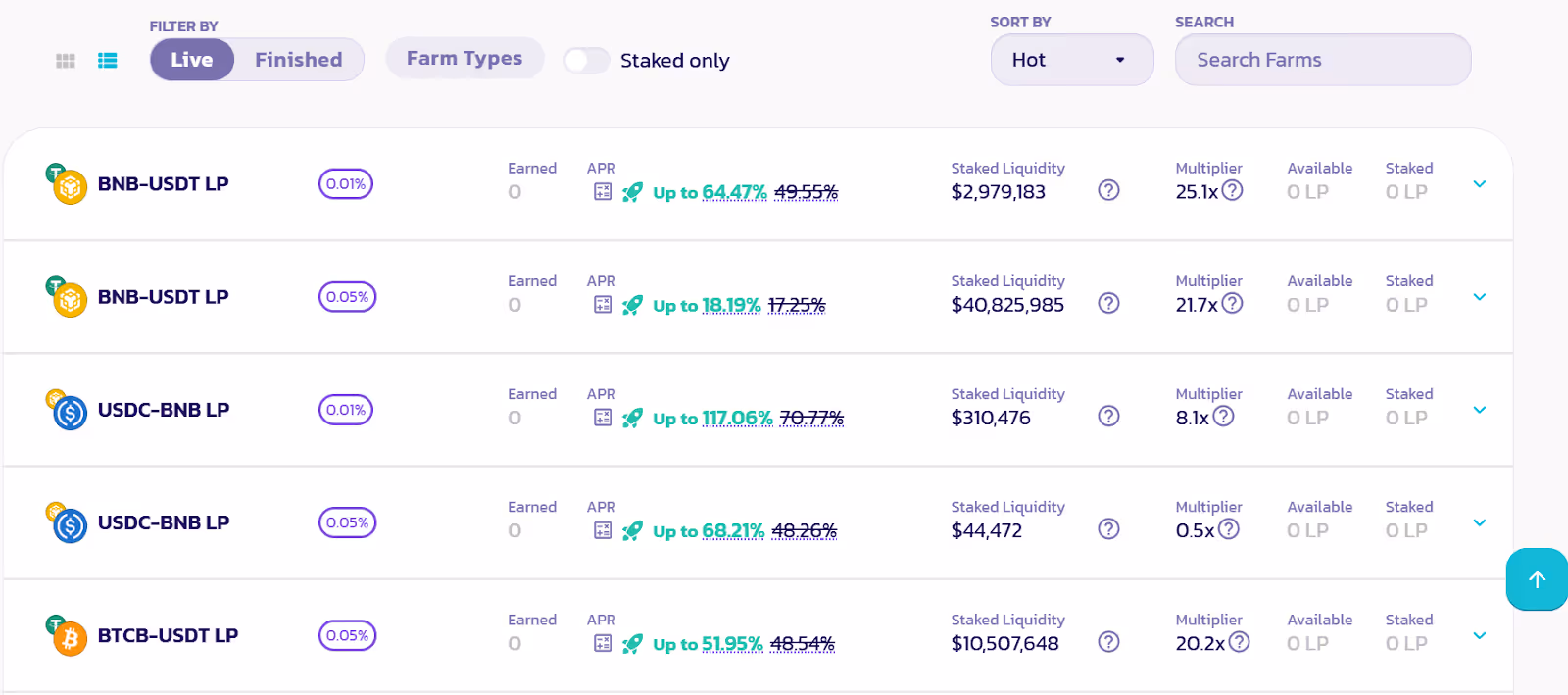Viewport: 1568px width, 695px height.
Task: Open APR calculator for BNB-USDT 0.01% farm
Action: click(x=603, y=192)
